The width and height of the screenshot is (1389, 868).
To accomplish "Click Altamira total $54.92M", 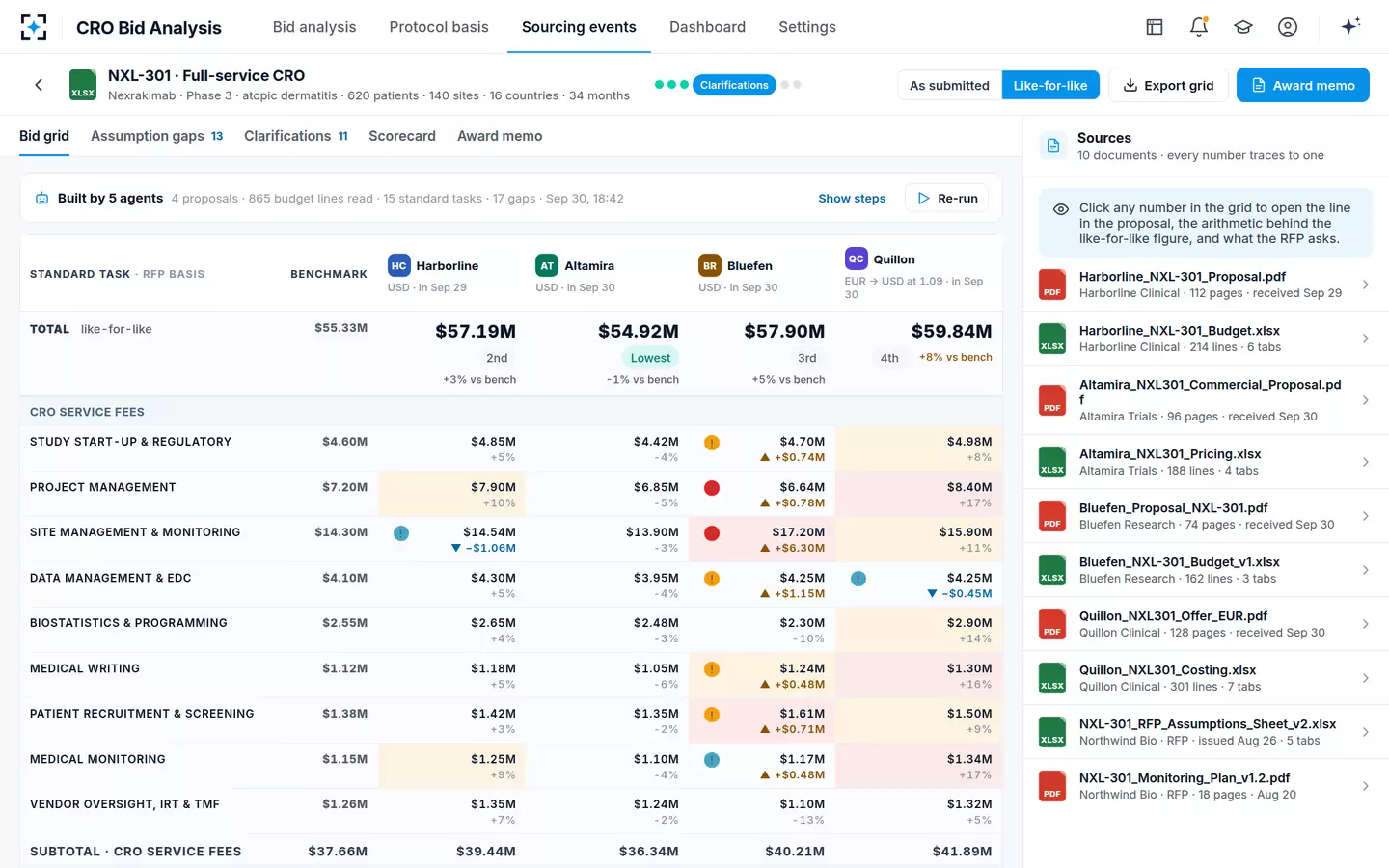I will coord(638,331).
